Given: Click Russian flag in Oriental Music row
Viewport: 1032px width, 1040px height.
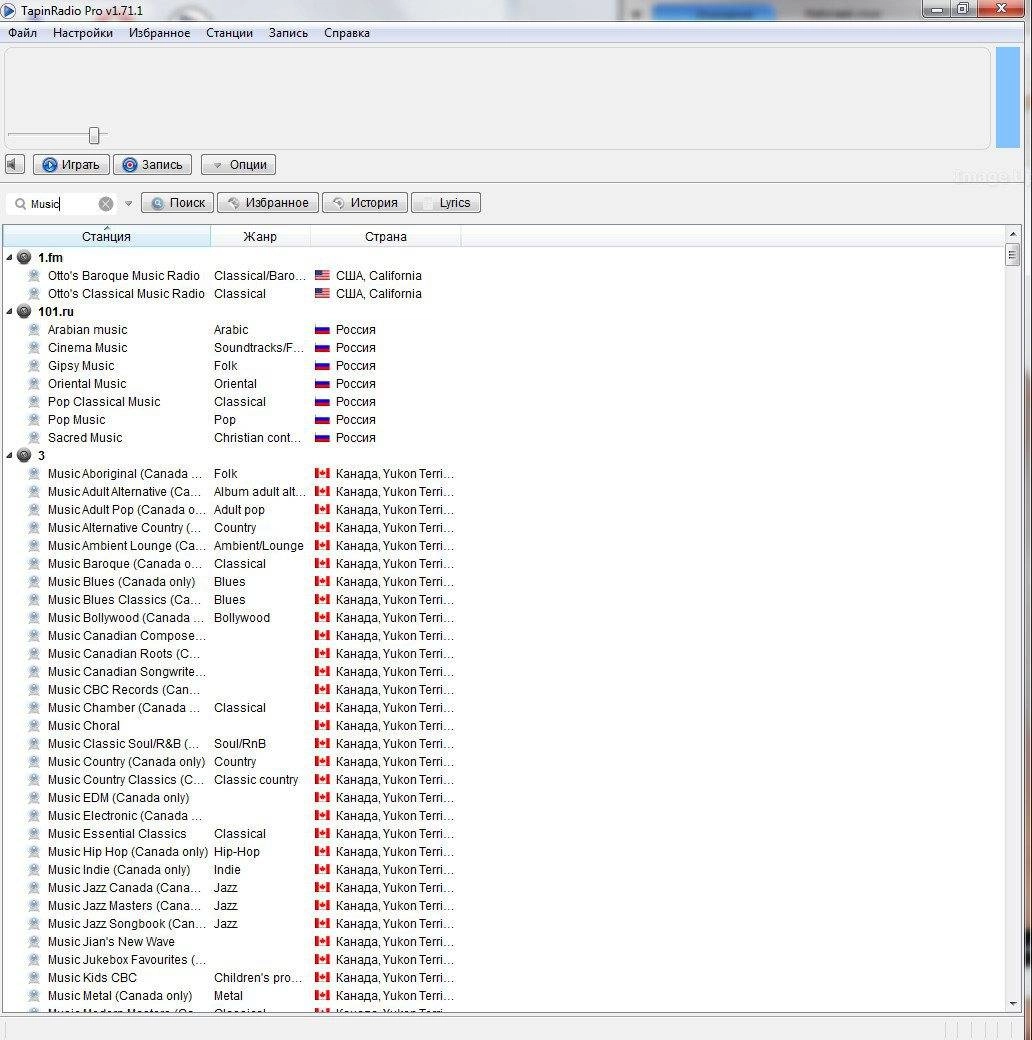Looking at the screenshot, I should tap(322, 383).
